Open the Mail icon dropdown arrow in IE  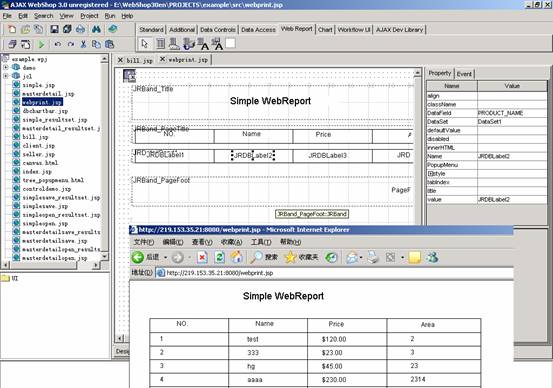point(361,258)
